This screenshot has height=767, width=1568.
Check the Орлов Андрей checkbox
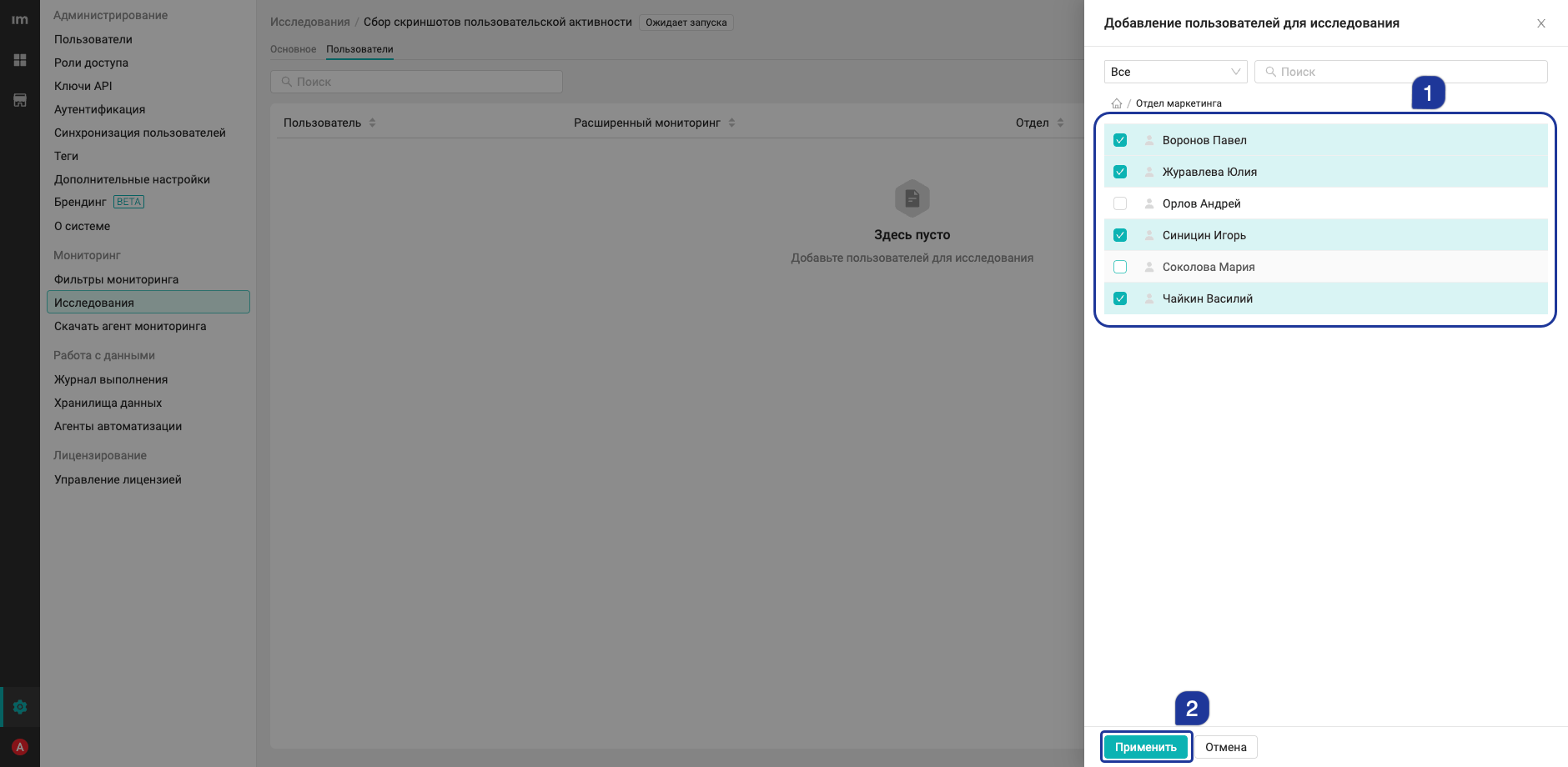pos(1120,203)
